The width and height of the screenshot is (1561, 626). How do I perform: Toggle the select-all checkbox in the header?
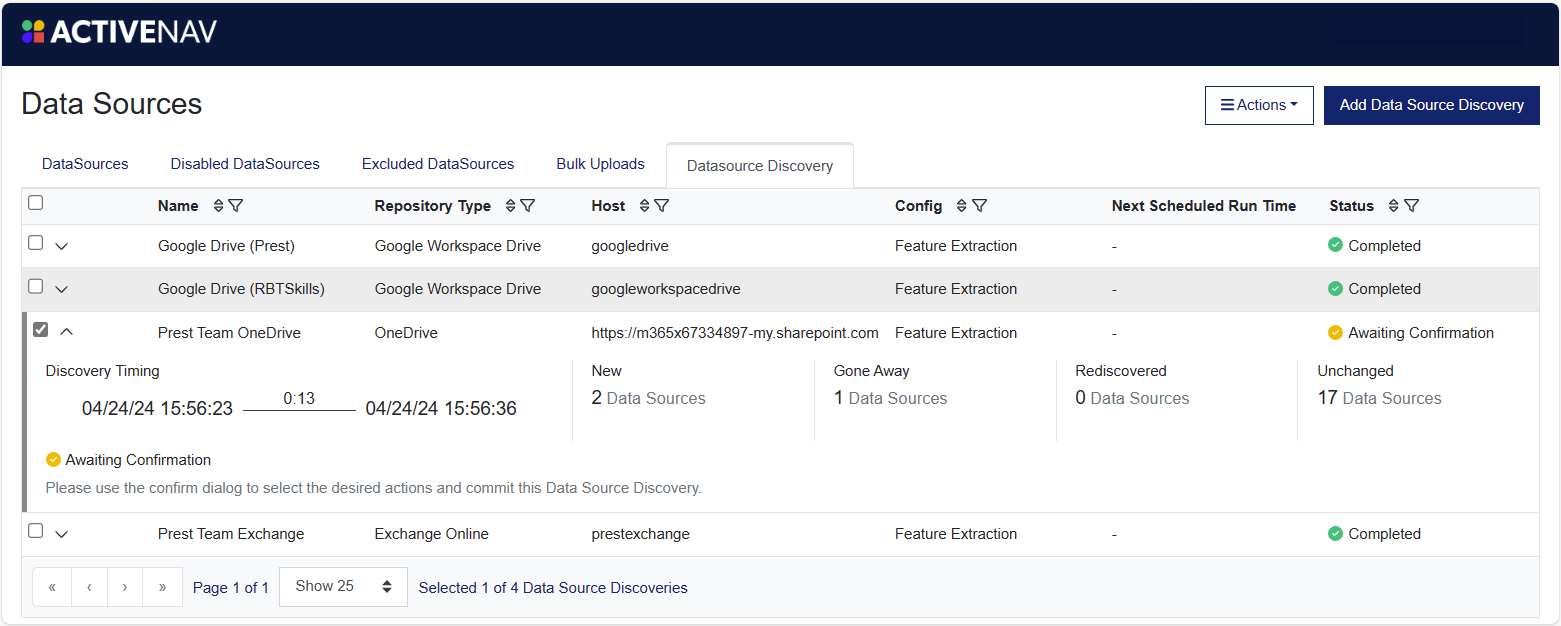point(36,203)
